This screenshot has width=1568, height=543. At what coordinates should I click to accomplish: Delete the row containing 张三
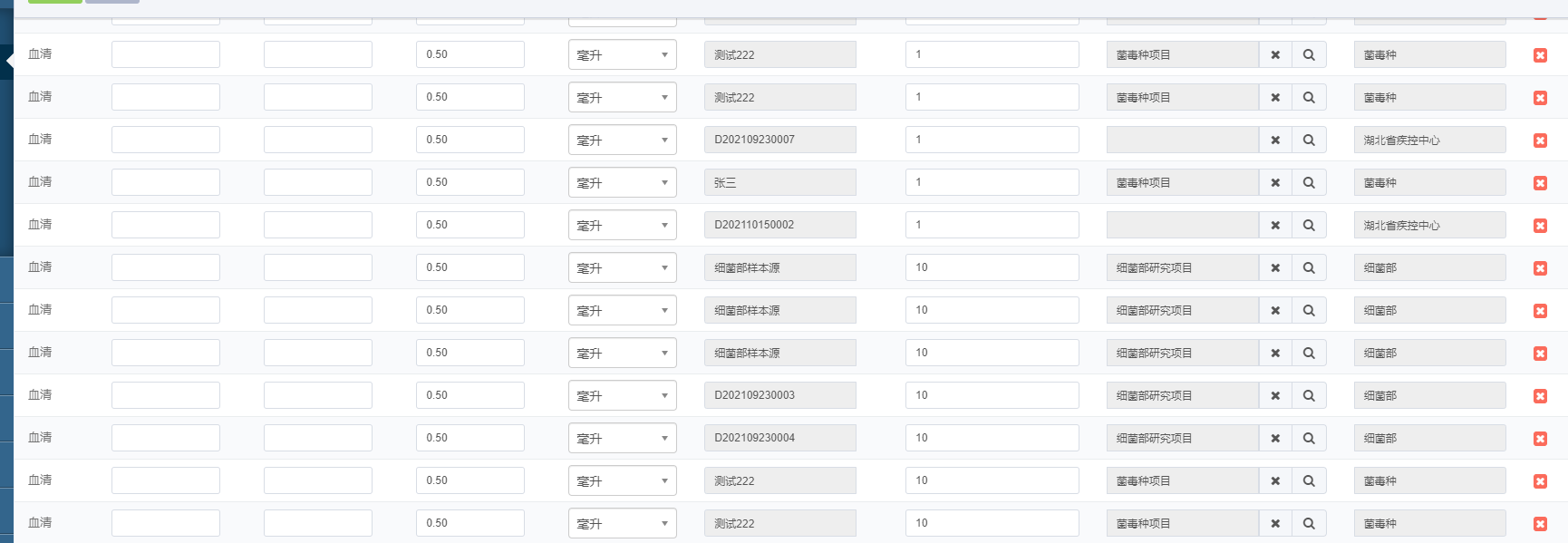point(1540,182)
